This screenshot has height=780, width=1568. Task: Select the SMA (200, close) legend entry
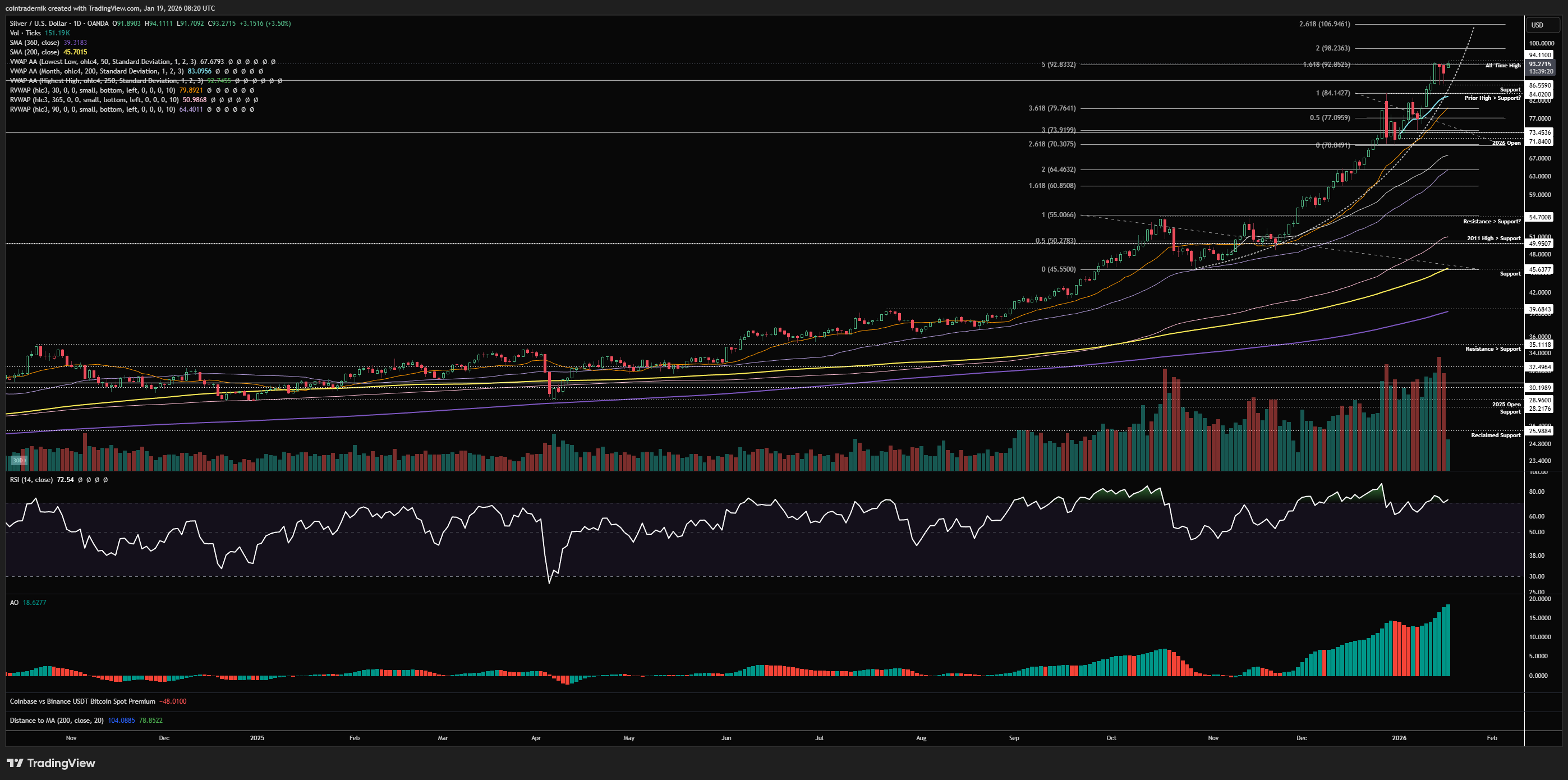pyautogui.click(x=34, y=52)
